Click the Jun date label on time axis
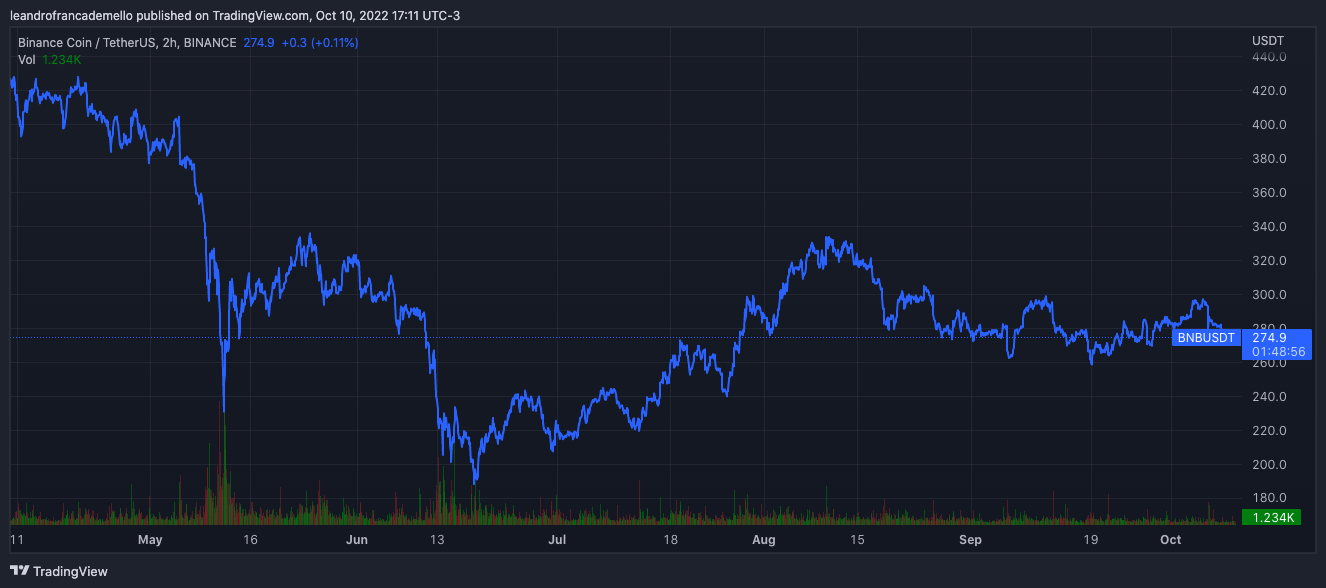The image size is (1326, 588). point(356,540)
